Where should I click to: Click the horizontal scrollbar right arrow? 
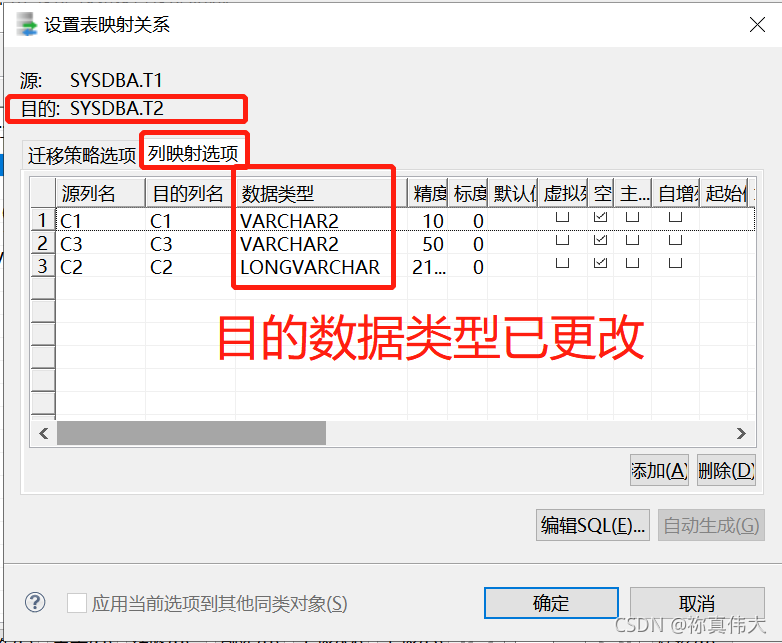point(741,433)
